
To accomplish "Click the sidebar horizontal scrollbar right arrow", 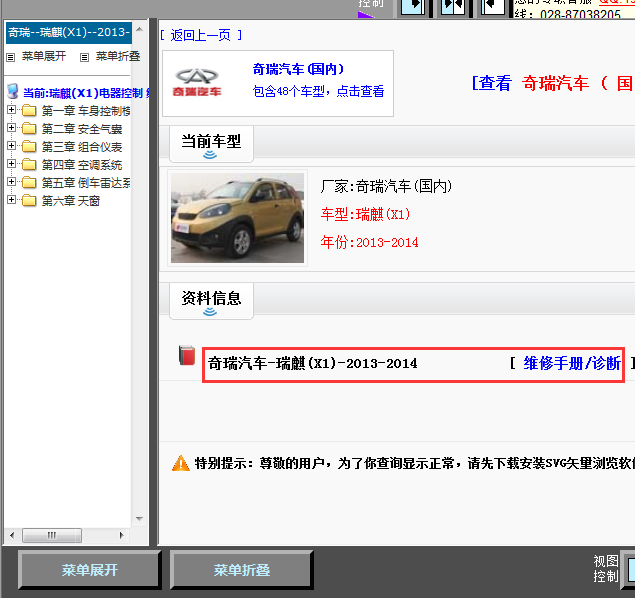I will click(x=121, y=535).
